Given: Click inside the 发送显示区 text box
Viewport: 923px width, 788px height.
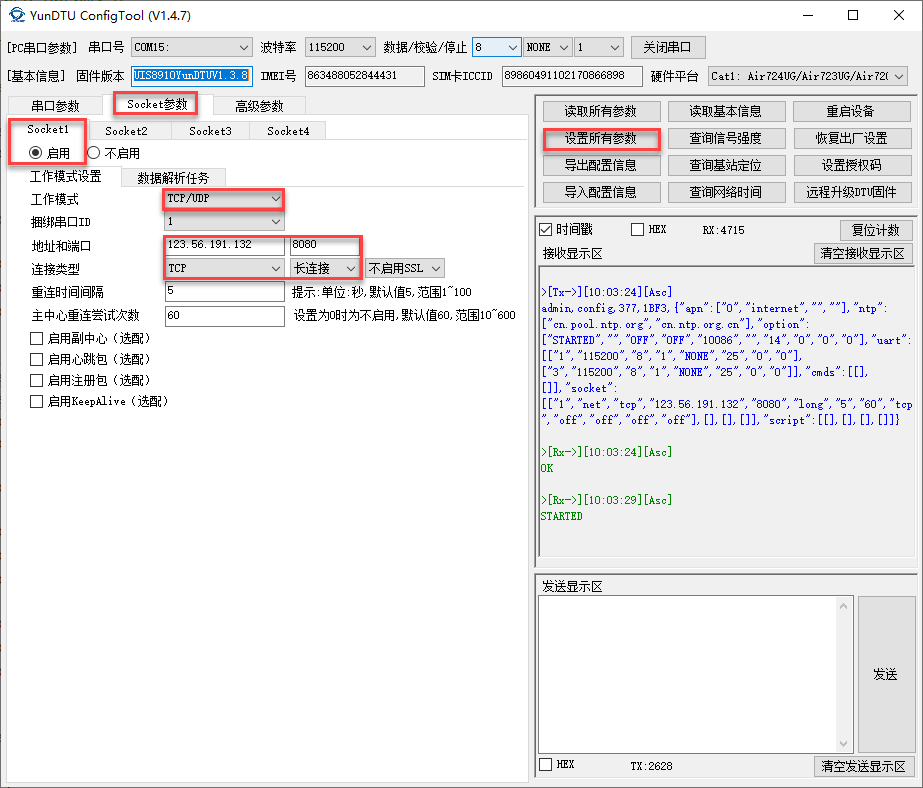Looking at the screenshot, I should click(688, 674).
